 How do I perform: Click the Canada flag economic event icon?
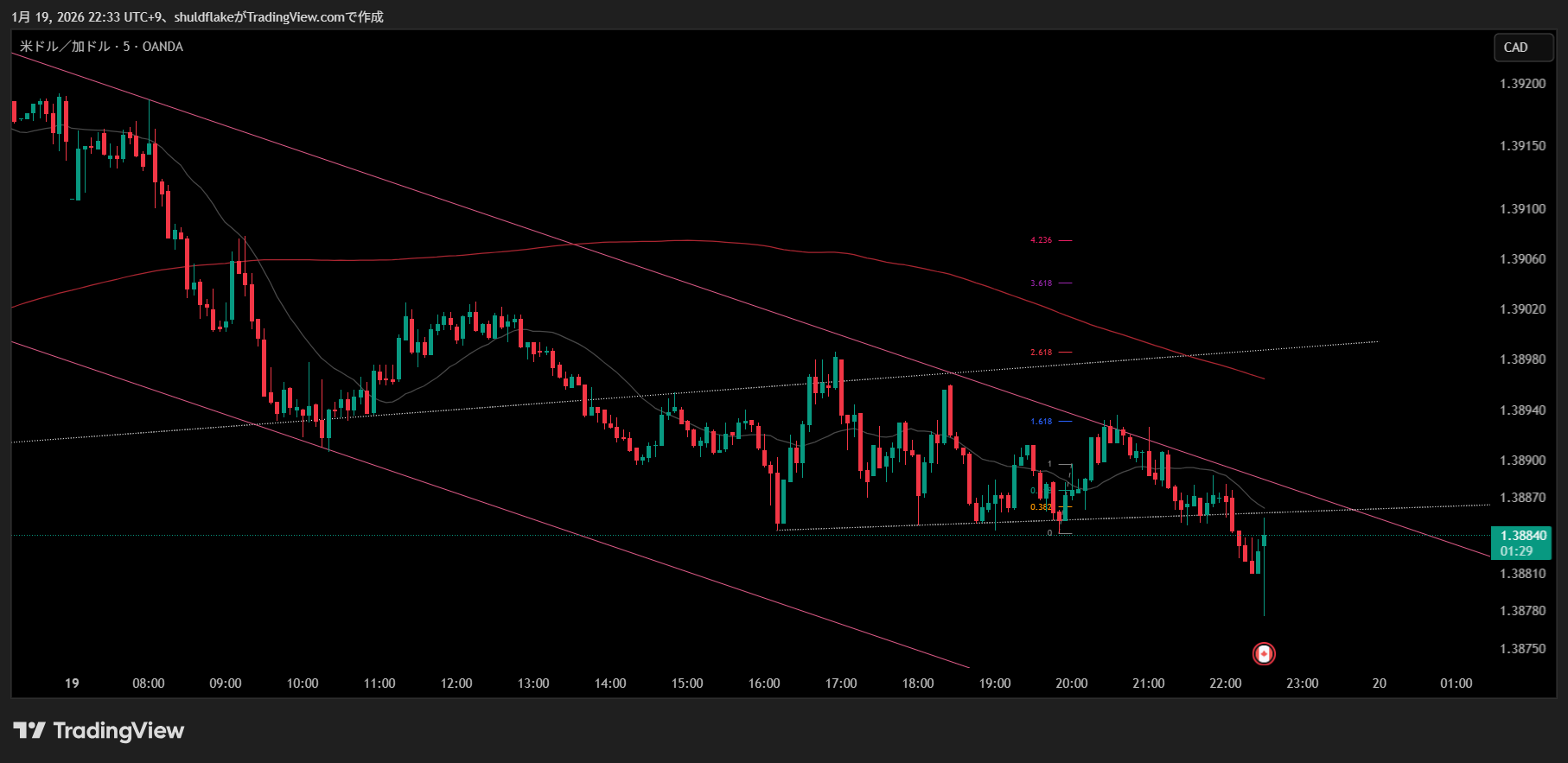point(1264,653)
